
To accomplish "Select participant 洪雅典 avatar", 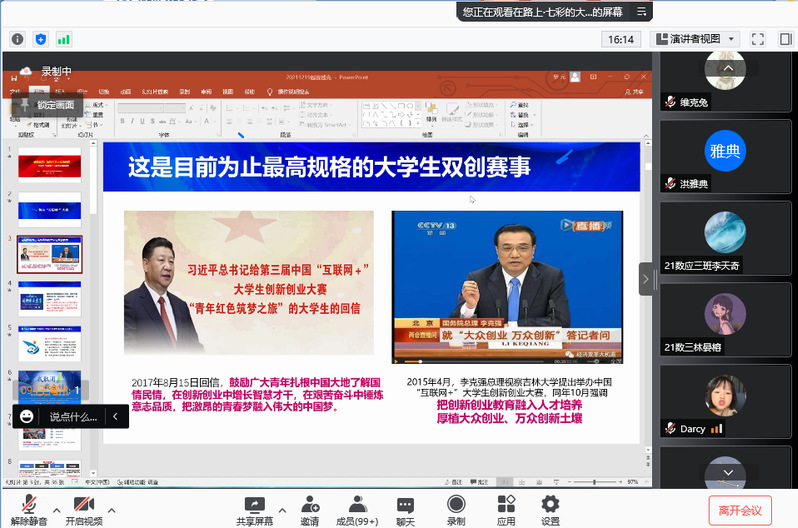I will pos(725,151).
